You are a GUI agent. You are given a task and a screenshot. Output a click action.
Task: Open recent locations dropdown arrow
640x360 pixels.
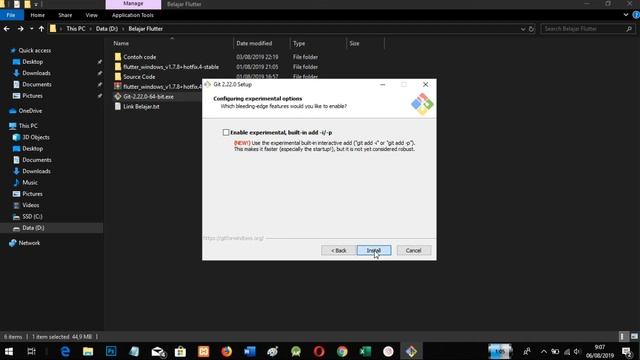[31, 29]
